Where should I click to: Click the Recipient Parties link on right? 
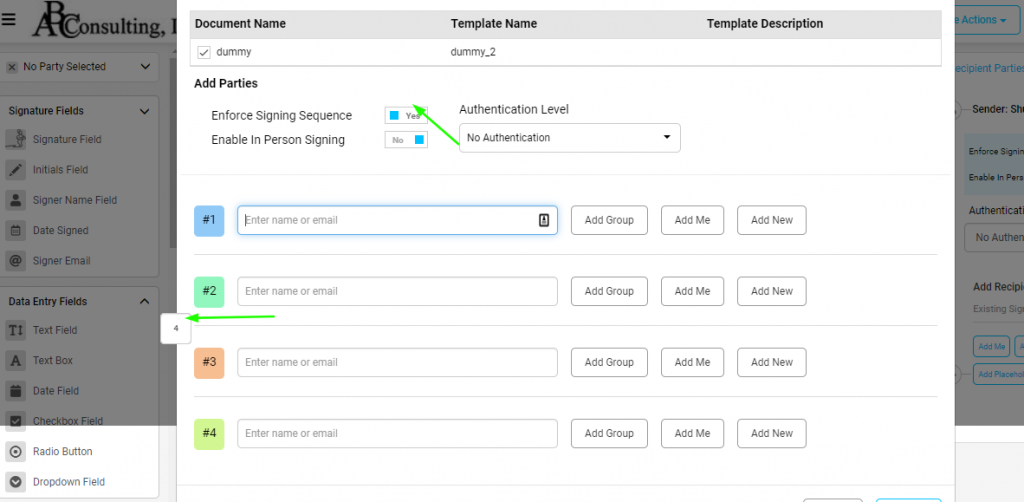coord(989,68)
